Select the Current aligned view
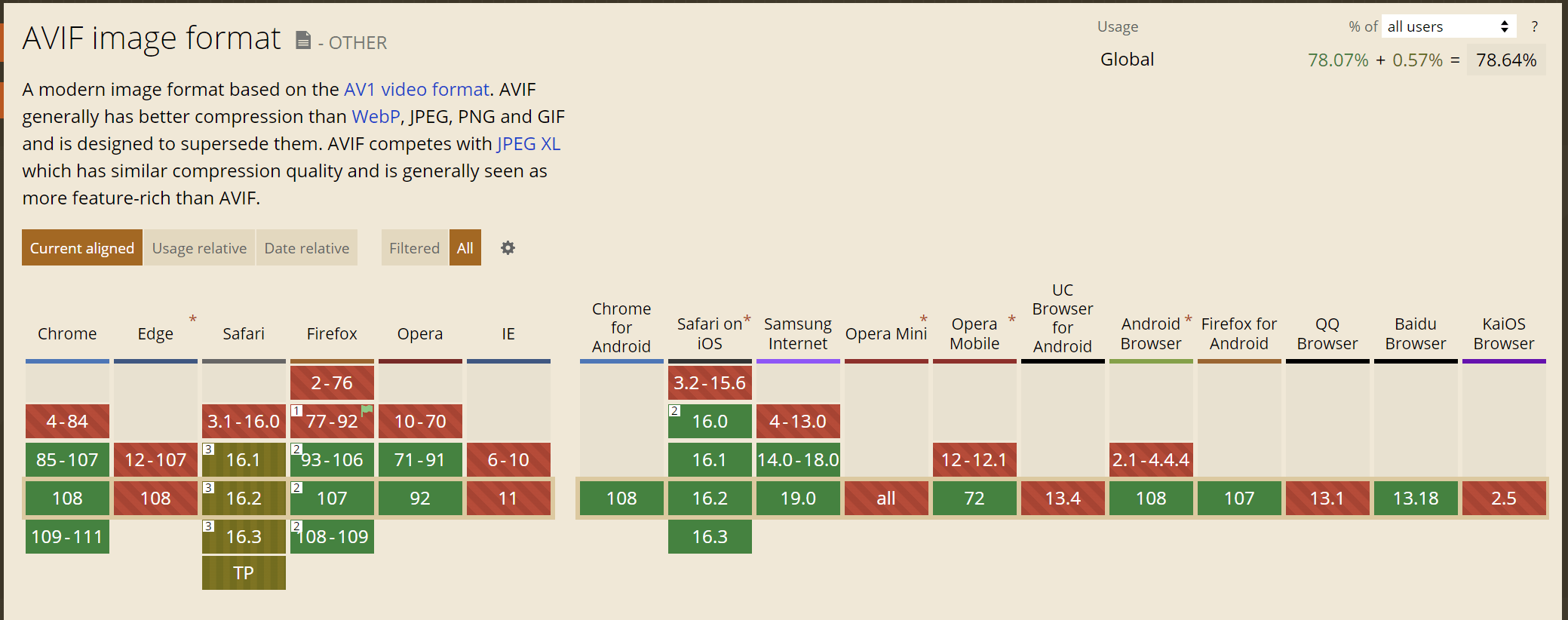This screenshot has width=1568, height=620. pyautogui.click(x=82, y=248)
